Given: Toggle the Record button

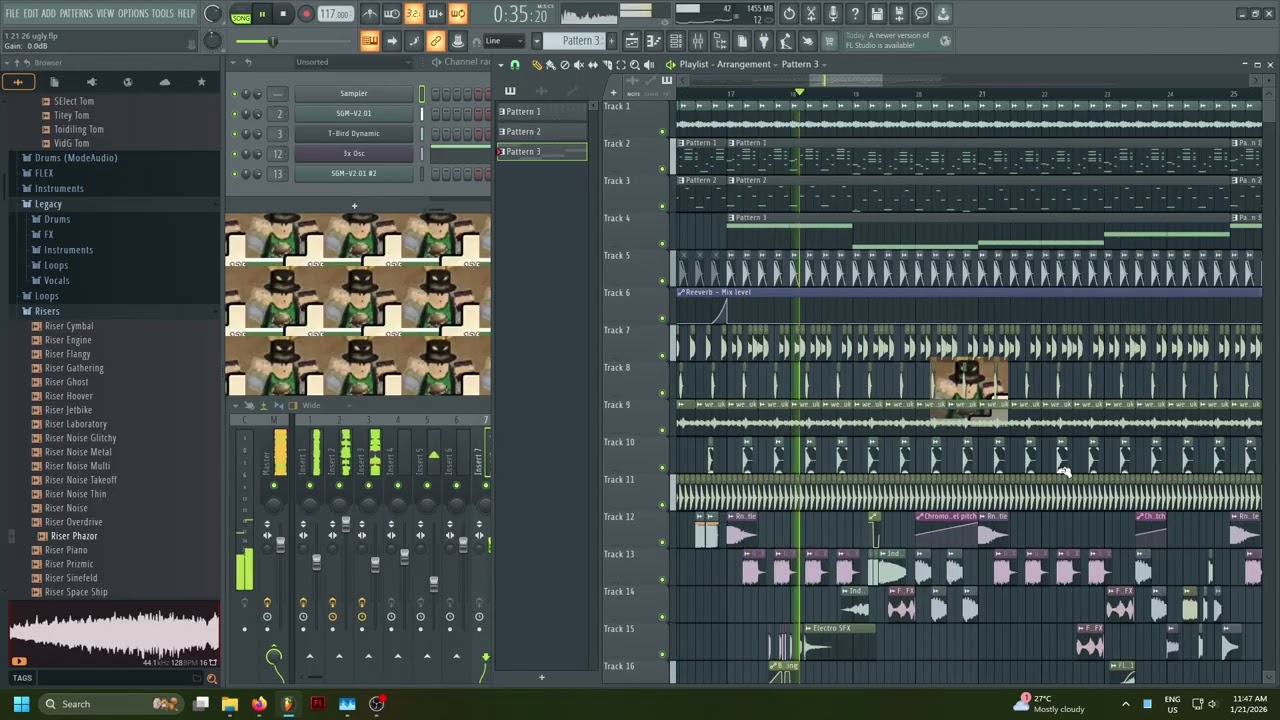Looking at the screenshot, I should 306,14.
